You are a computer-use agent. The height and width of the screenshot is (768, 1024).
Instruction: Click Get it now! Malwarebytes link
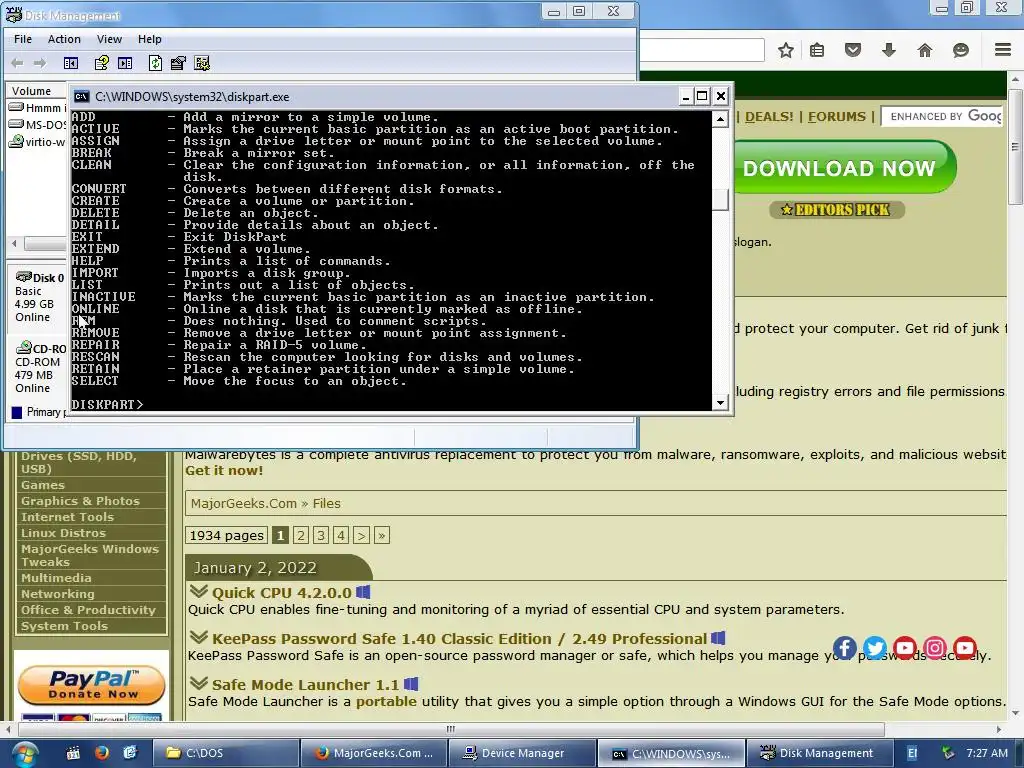tap(224, 470)
